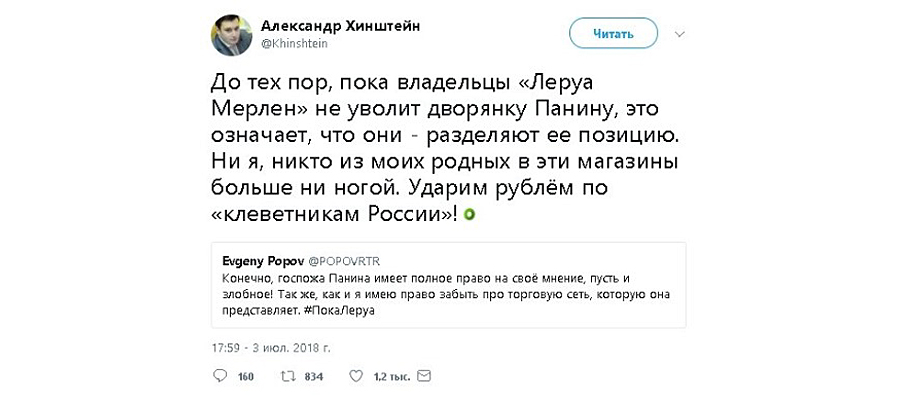Click the reply speech bubble icon
The height and width of the screenshot is (400, 900).
point(220,376)
